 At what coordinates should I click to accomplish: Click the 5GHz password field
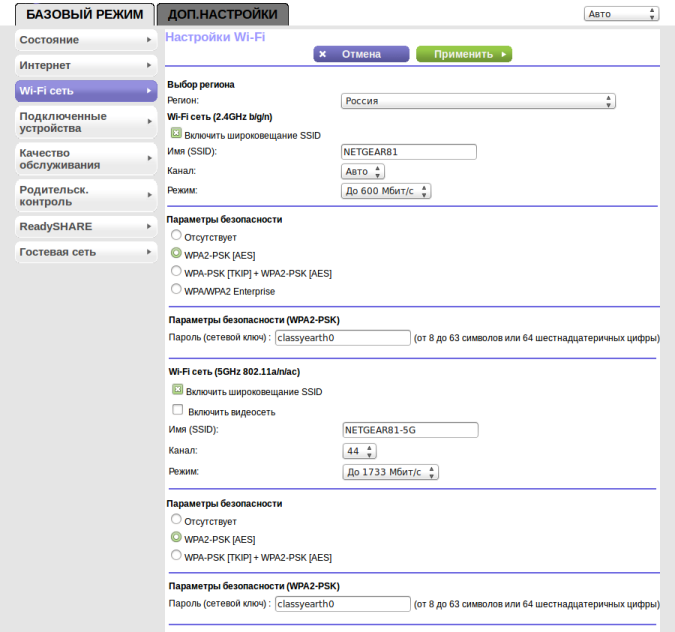[343, 604]
